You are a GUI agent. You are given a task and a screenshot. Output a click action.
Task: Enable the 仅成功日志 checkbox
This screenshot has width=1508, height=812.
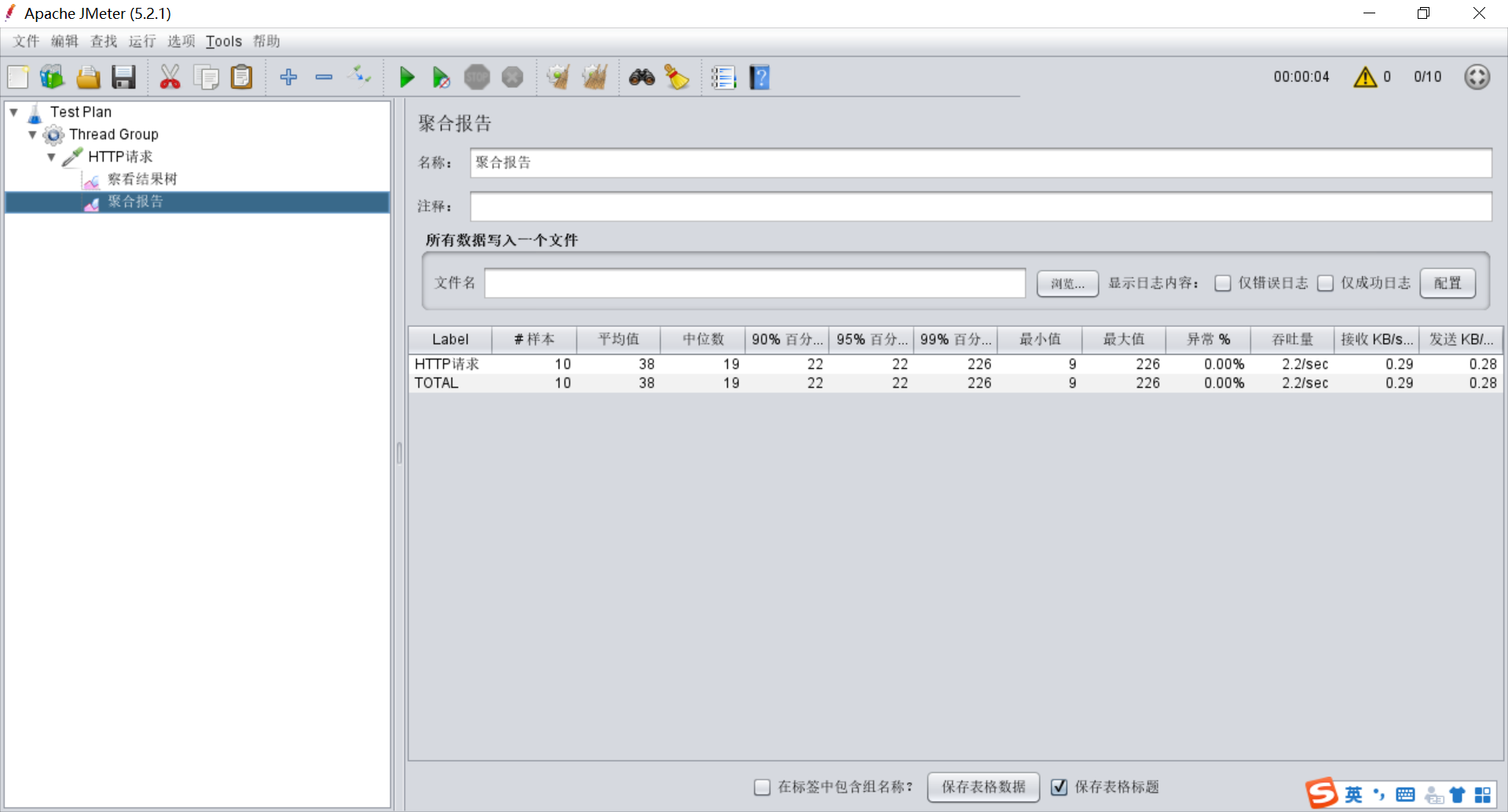tap(1326, 283)
